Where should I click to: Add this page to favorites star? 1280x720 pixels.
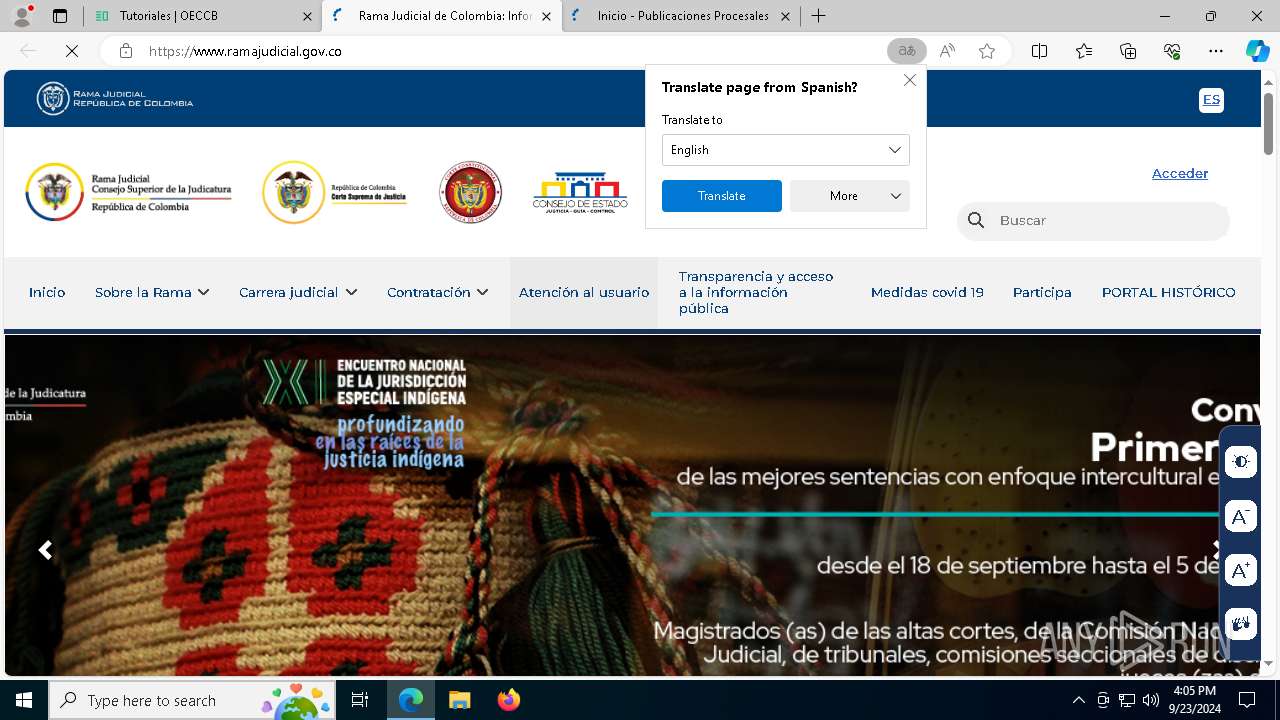click(987, 51)
